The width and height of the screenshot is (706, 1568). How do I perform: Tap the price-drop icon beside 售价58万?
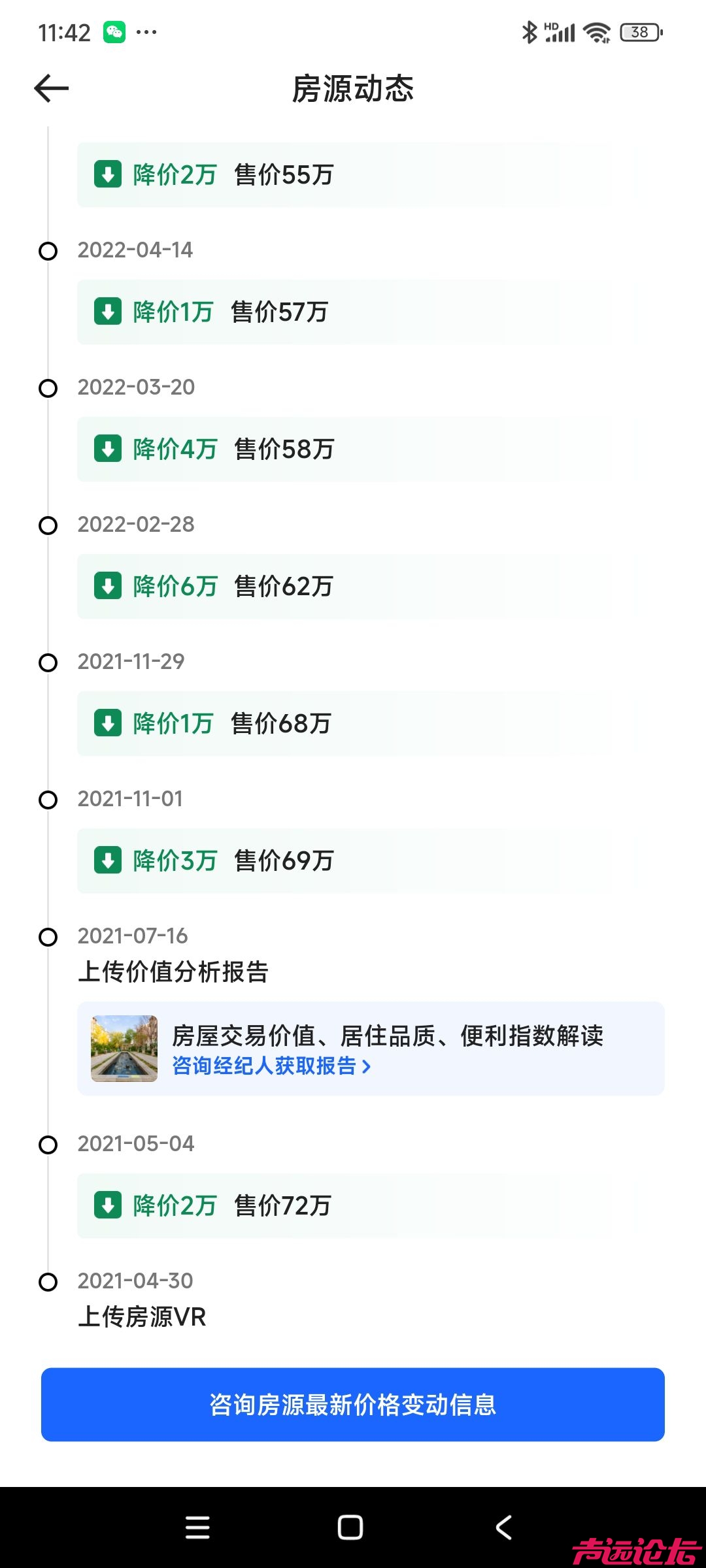tap(108, 449)
